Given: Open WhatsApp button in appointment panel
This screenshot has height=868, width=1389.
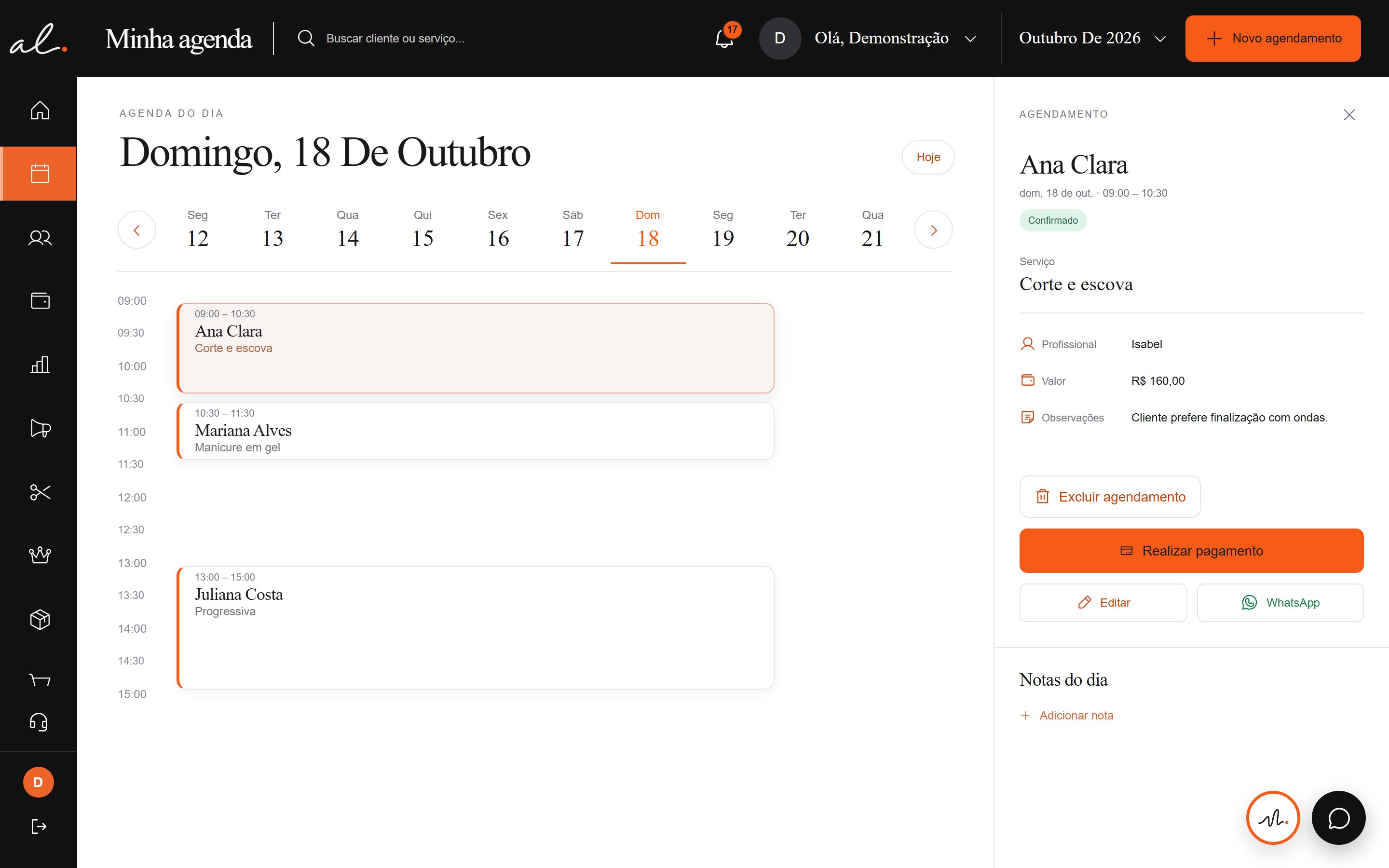Looking at the screenshot, I should (1280, 602).
